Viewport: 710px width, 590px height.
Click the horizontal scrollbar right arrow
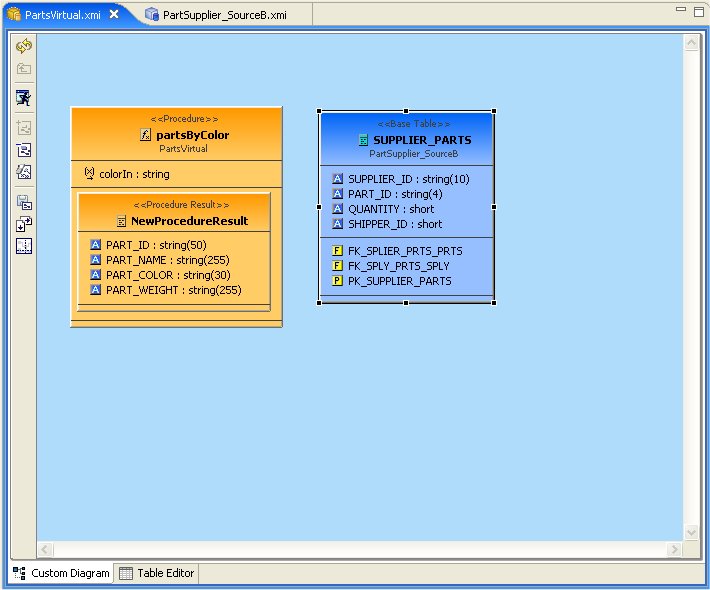pyautogui.click(x=674, y=549)
